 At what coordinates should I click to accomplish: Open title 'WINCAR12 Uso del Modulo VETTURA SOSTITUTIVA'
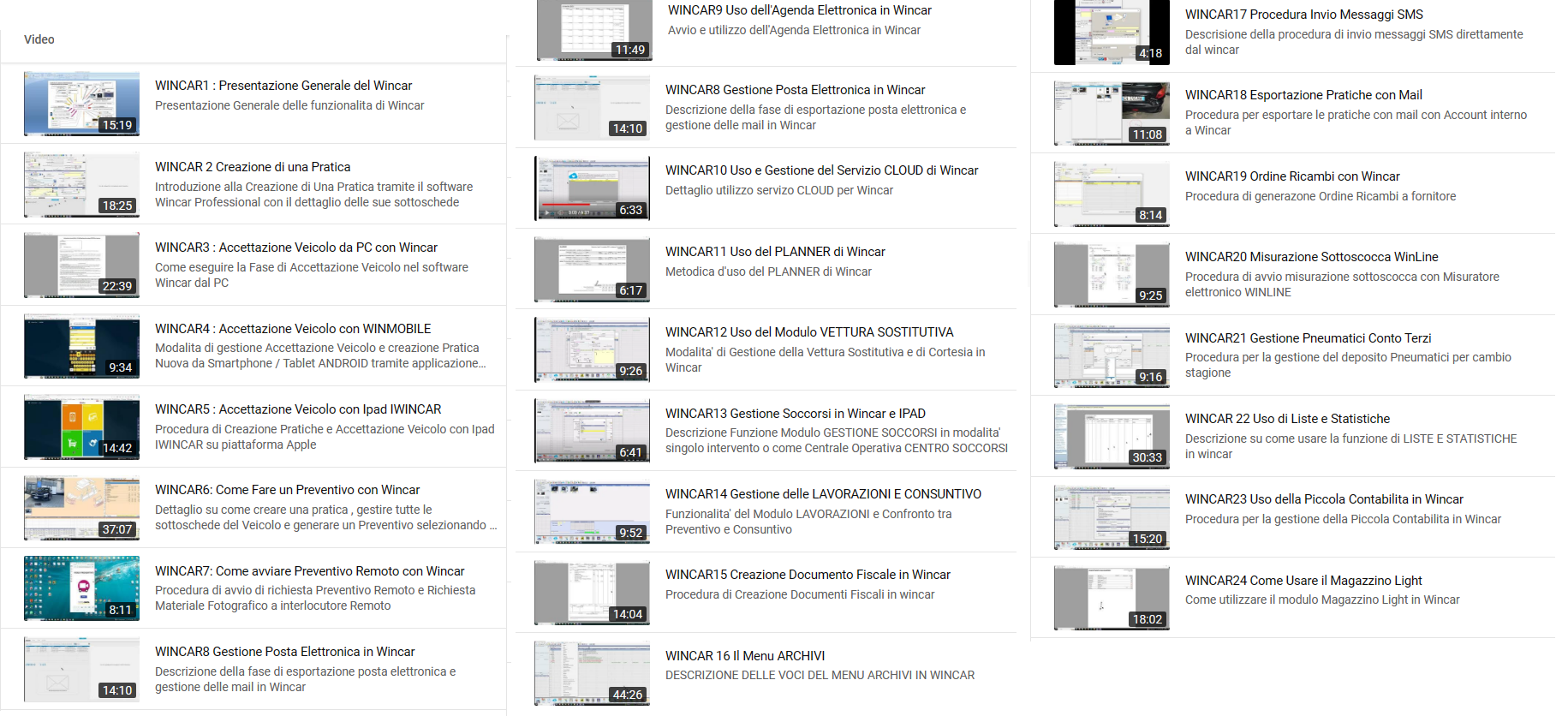(809, 332)
